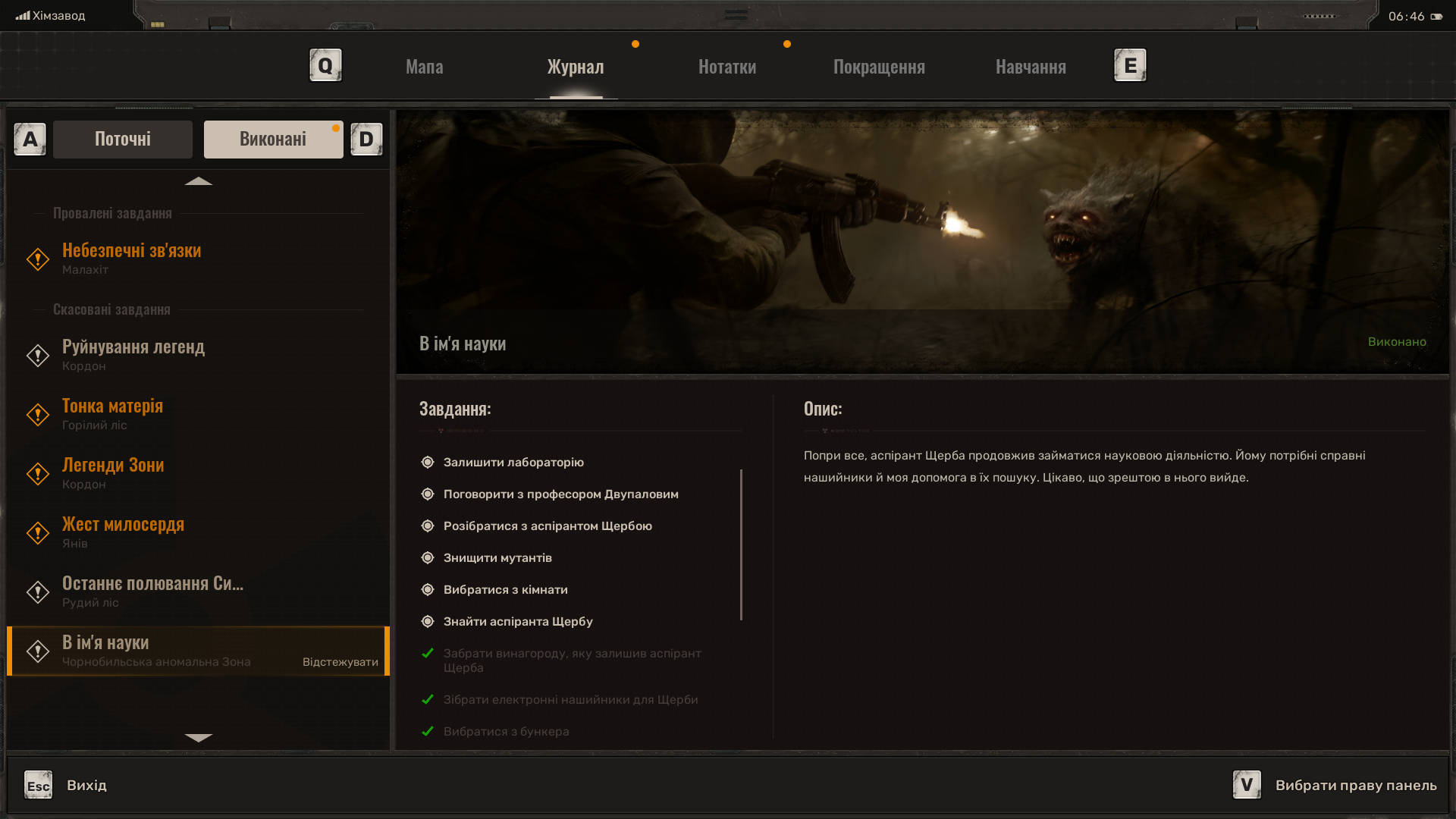Switch to the Нотатки tab

(x=726, y=67)
